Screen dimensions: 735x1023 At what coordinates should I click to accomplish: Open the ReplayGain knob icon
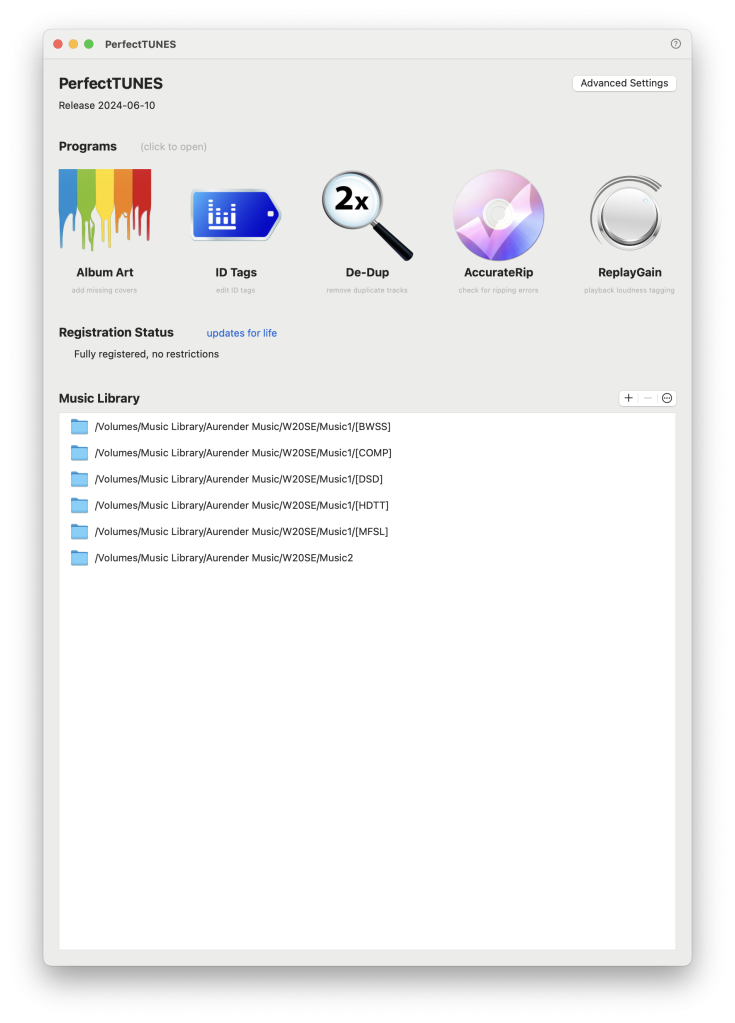pyautogui.click(x=624, y=215)
